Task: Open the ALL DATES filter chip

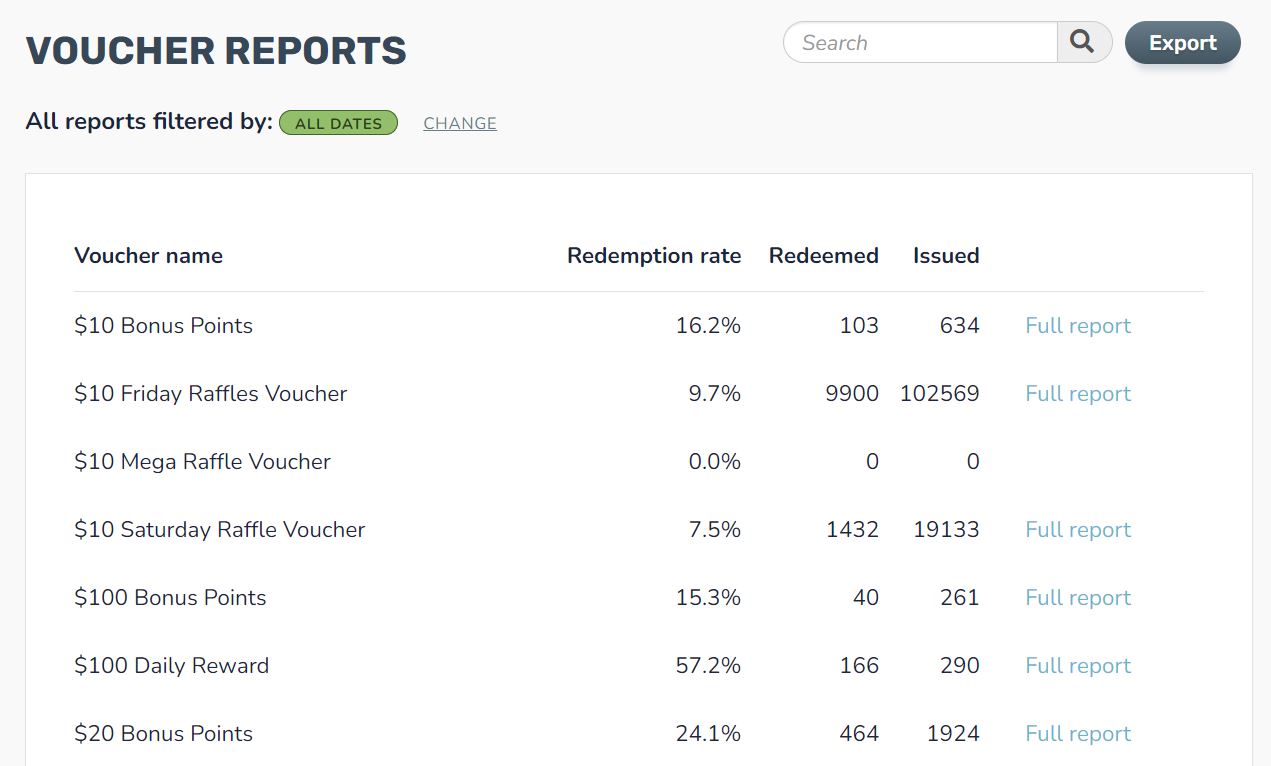Action: click(338, 122)
